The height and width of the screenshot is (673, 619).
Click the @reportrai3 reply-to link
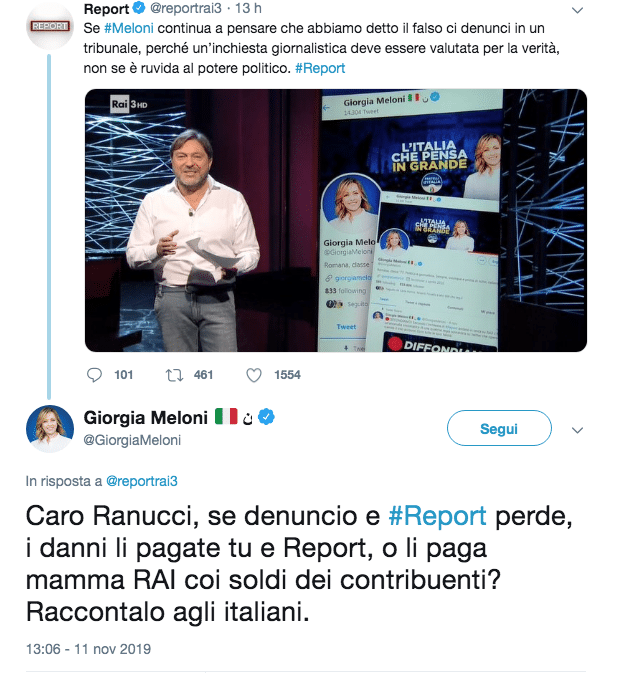click(x=142, y=481)
